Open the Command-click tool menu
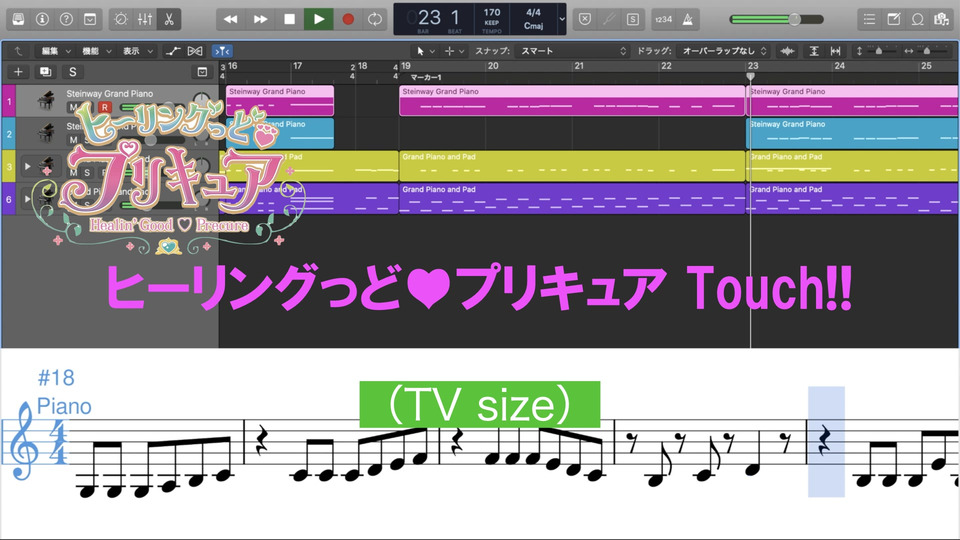The width and height of the screenshot is (960, 540). coord(454,51)
